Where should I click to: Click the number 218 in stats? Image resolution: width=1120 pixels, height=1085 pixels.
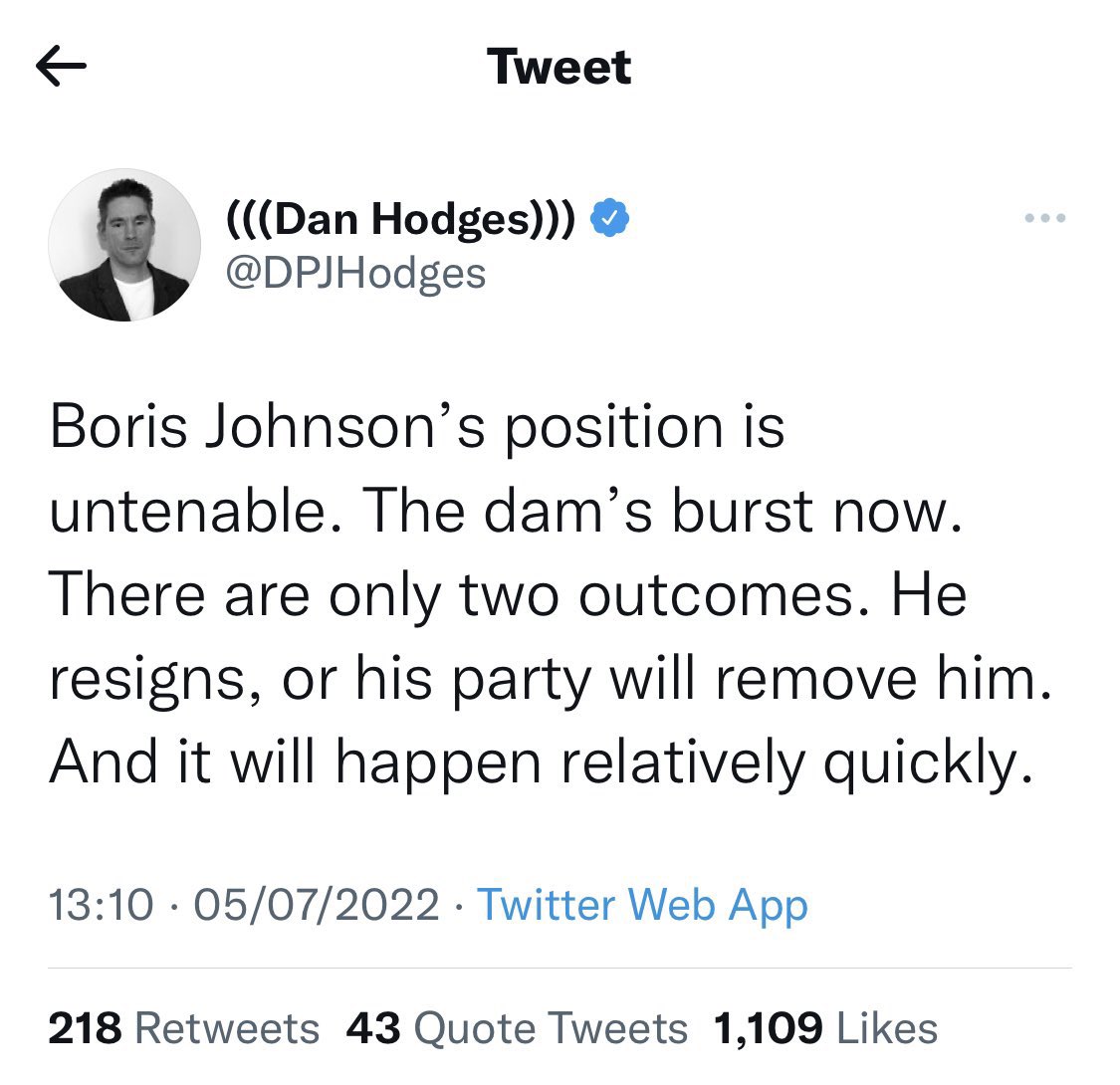click(x=84, y=1028)
